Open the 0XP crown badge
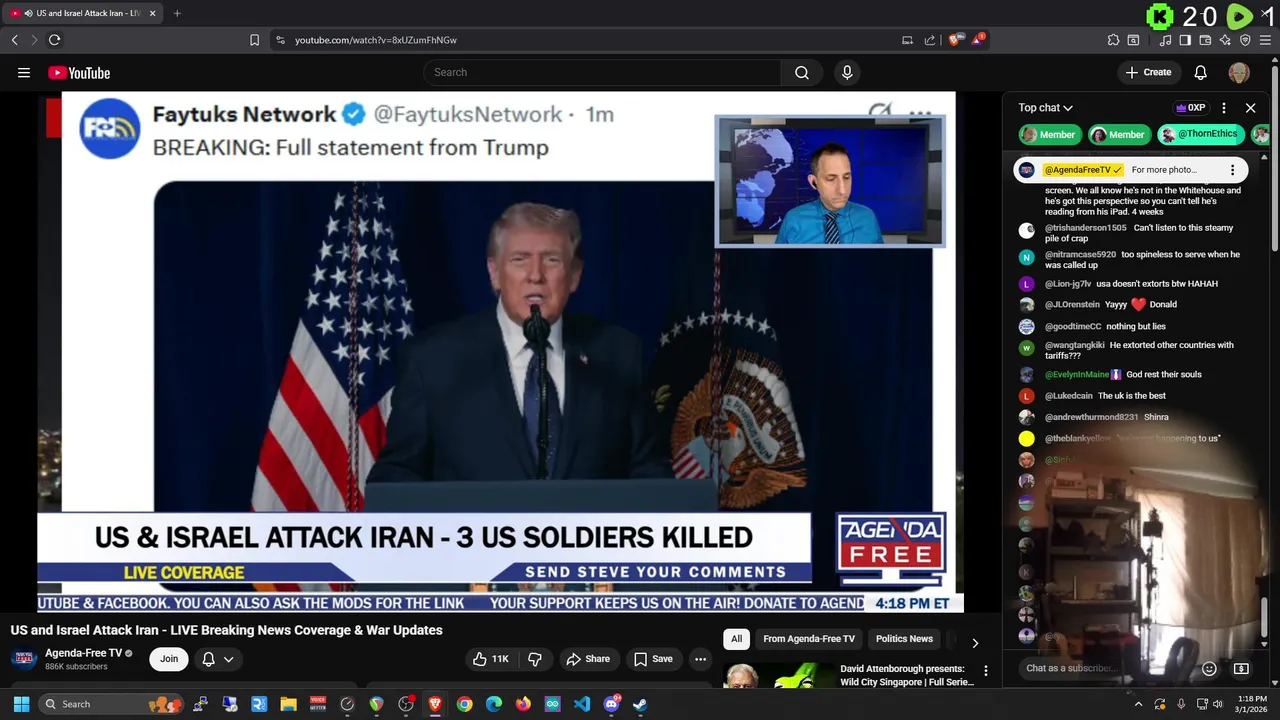Screen dimensions: 1280x720 [1190, 108]
